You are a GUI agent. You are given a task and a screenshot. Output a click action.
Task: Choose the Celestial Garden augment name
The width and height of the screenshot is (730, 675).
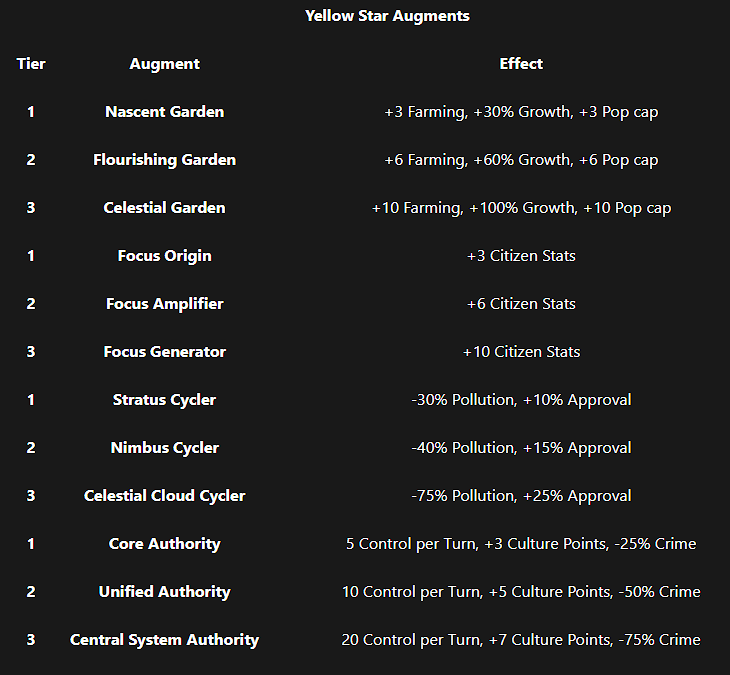click(x=164, y=208)
